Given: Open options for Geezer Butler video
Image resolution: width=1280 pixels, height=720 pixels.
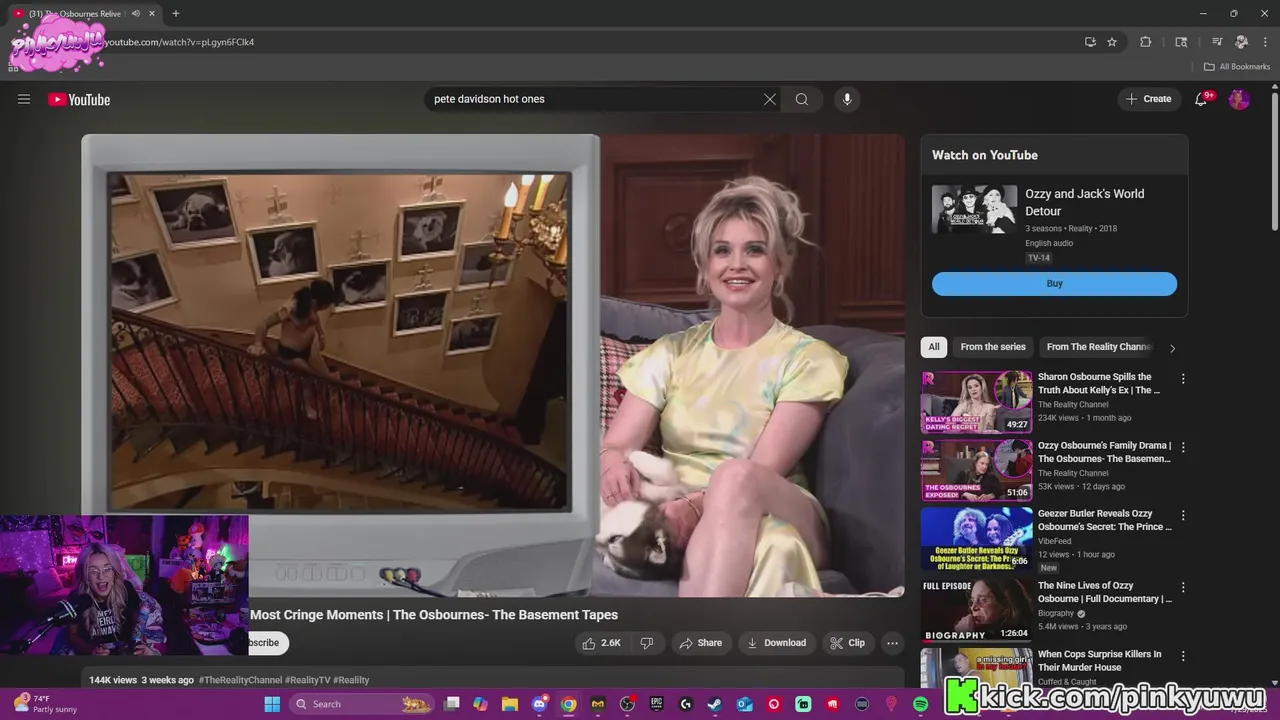Looking at the screenshot, I should 1183,516.
